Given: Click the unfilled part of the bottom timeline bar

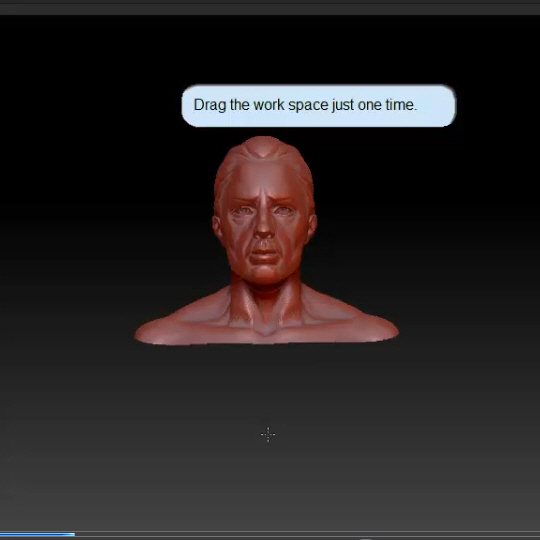Looking at the screenshot, I should [307, 534].
